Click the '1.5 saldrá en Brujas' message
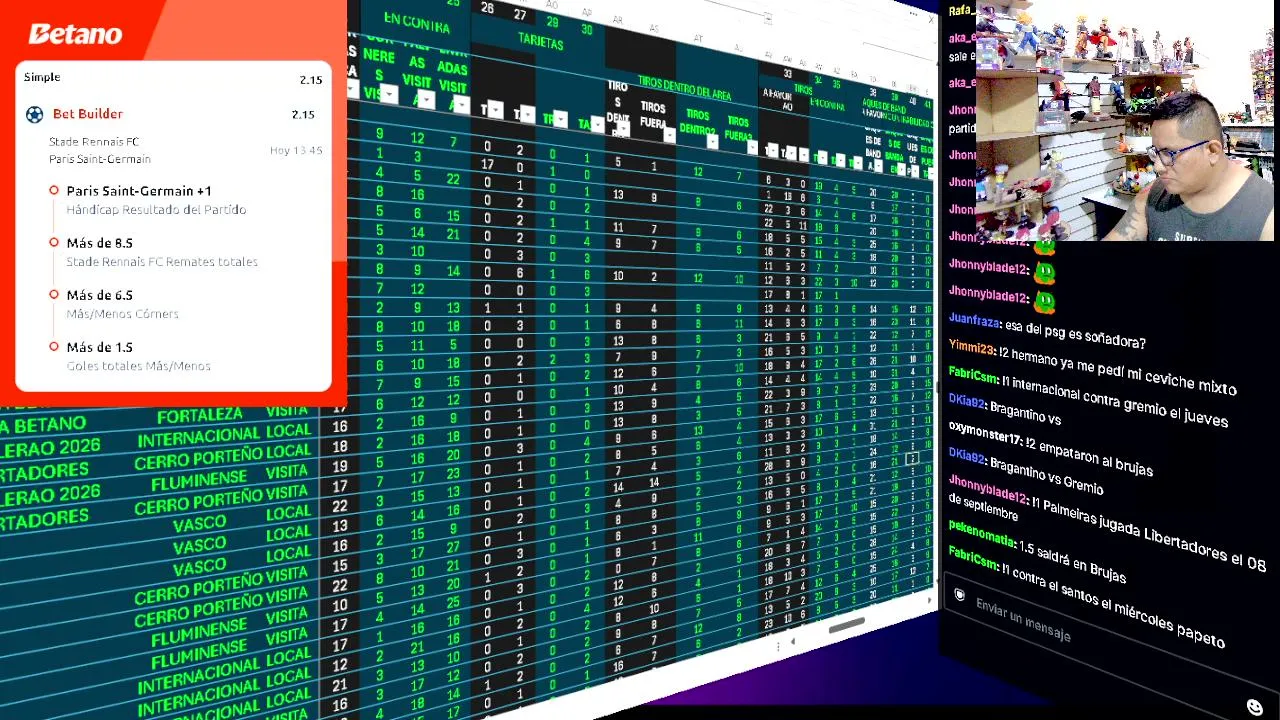Viewport: 1280px width, 720px height. point(1072,560)
